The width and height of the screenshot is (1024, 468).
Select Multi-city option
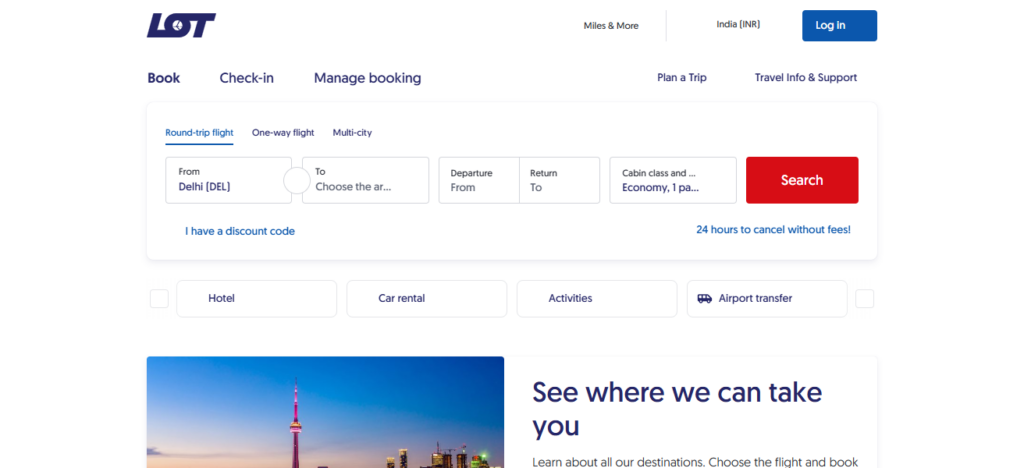352,133
